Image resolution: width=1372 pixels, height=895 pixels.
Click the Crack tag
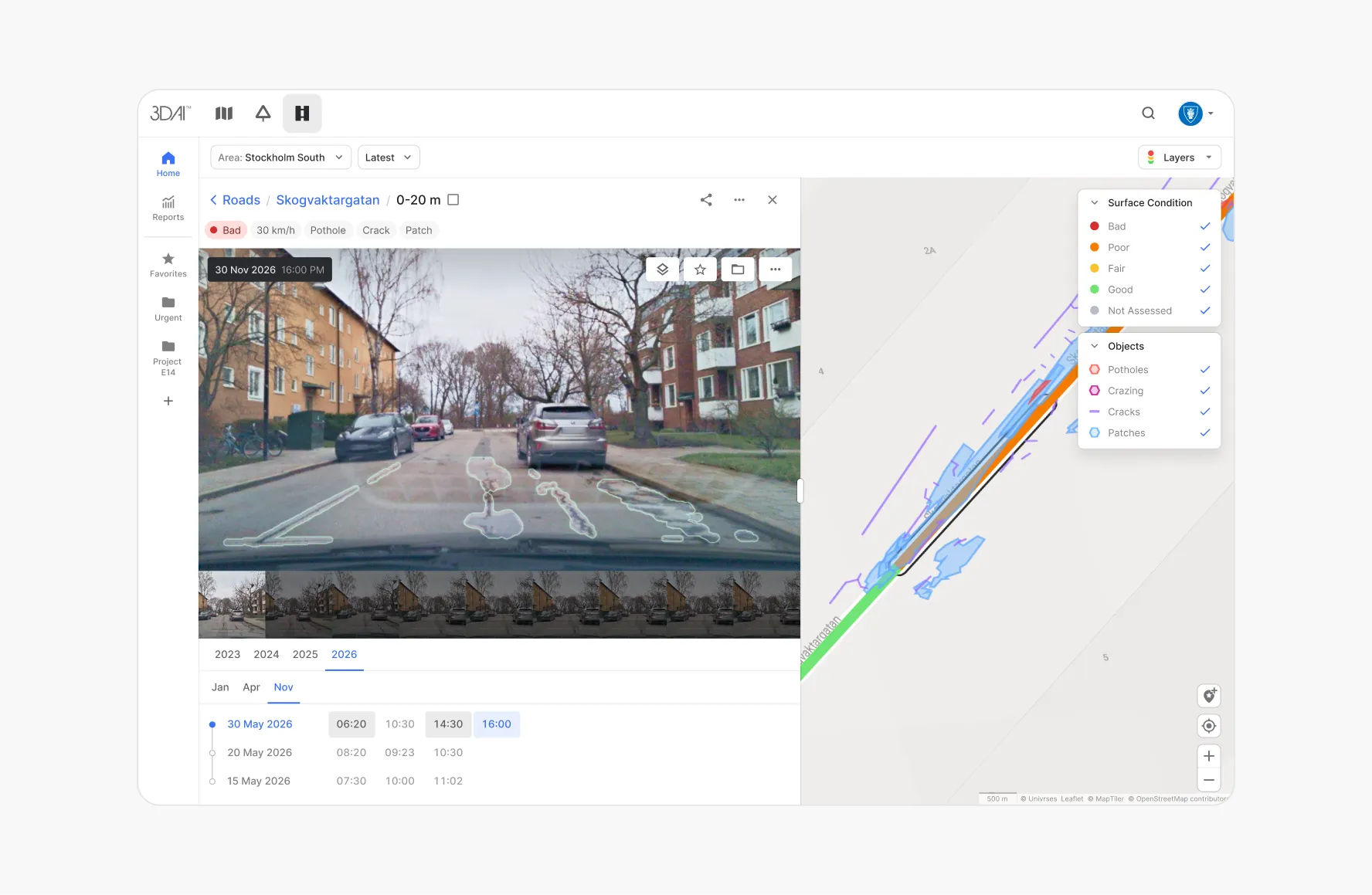pos(376,230)
